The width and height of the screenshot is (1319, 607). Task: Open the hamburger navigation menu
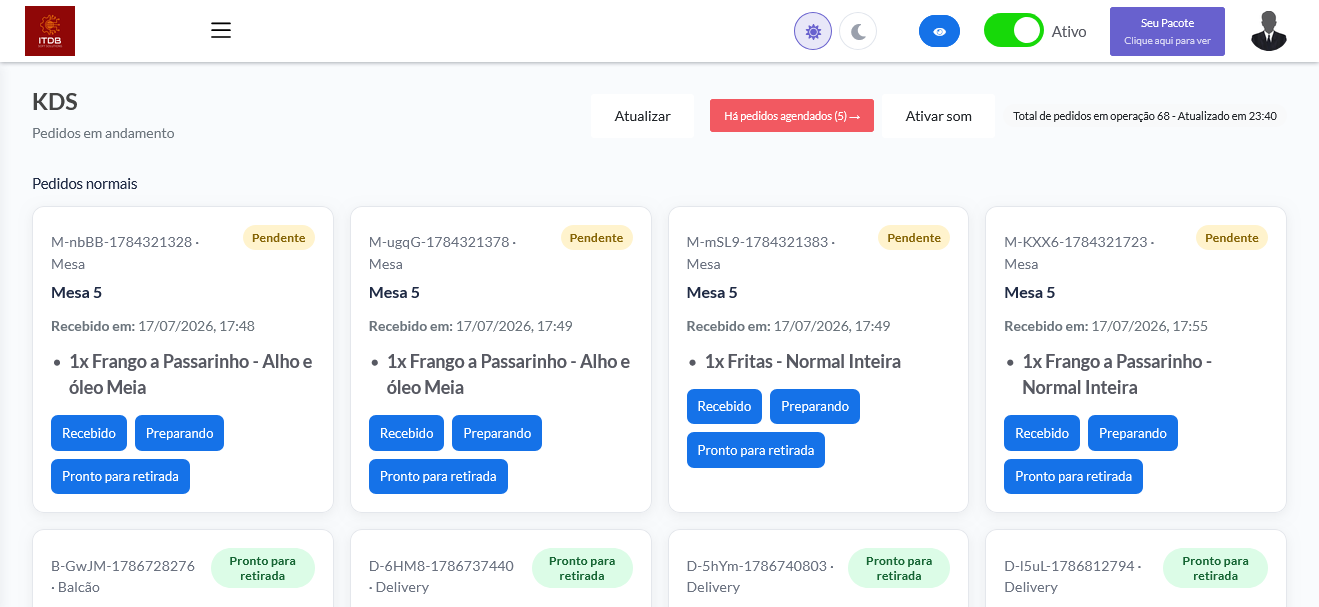pyautogui.click(x=221, y=30)
